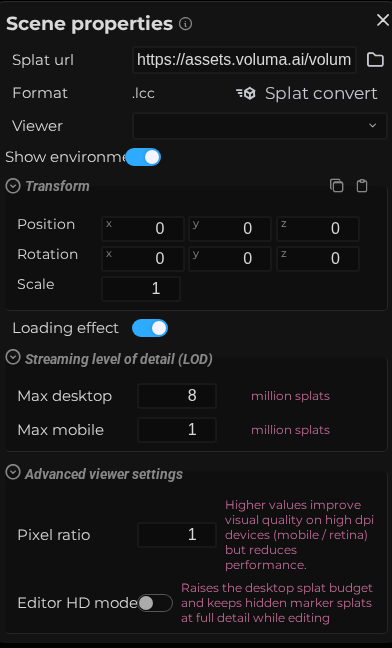Close the Scene properties panel
This screenshot has height=648, width=392.
coord(382,20)
